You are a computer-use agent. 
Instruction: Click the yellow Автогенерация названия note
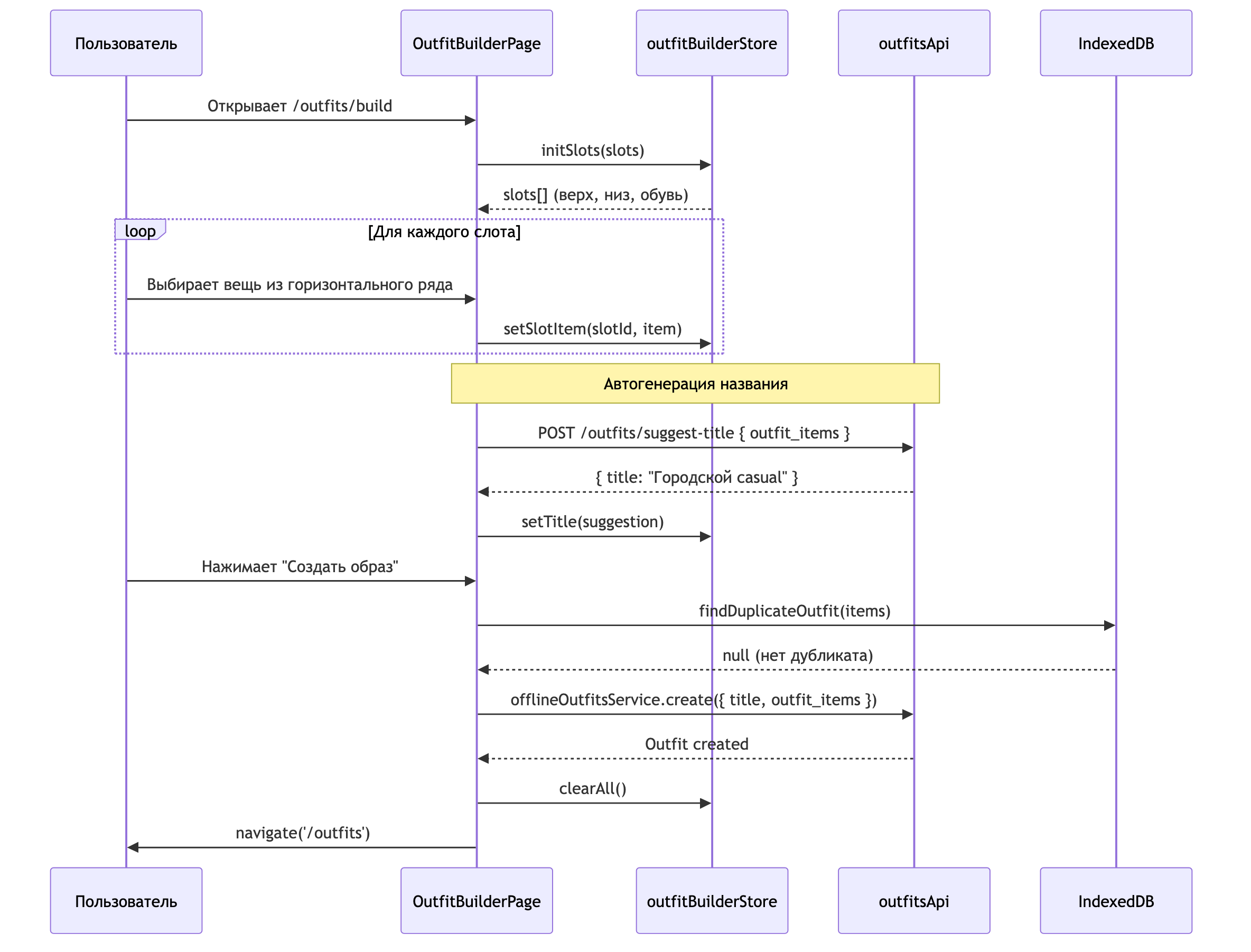[695, 384]
